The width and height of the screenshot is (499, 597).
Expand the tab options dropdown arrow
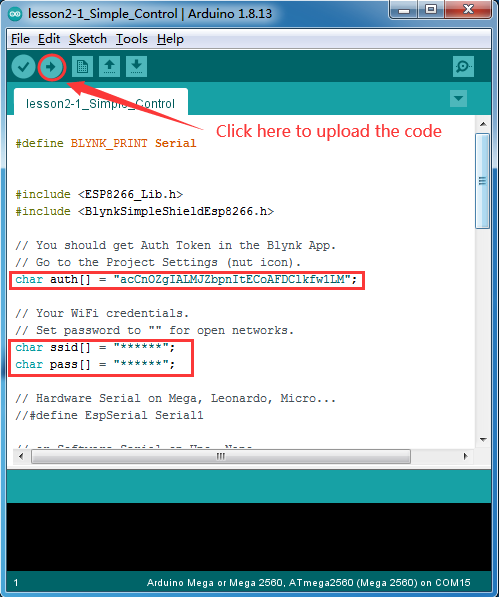point(458,99)
